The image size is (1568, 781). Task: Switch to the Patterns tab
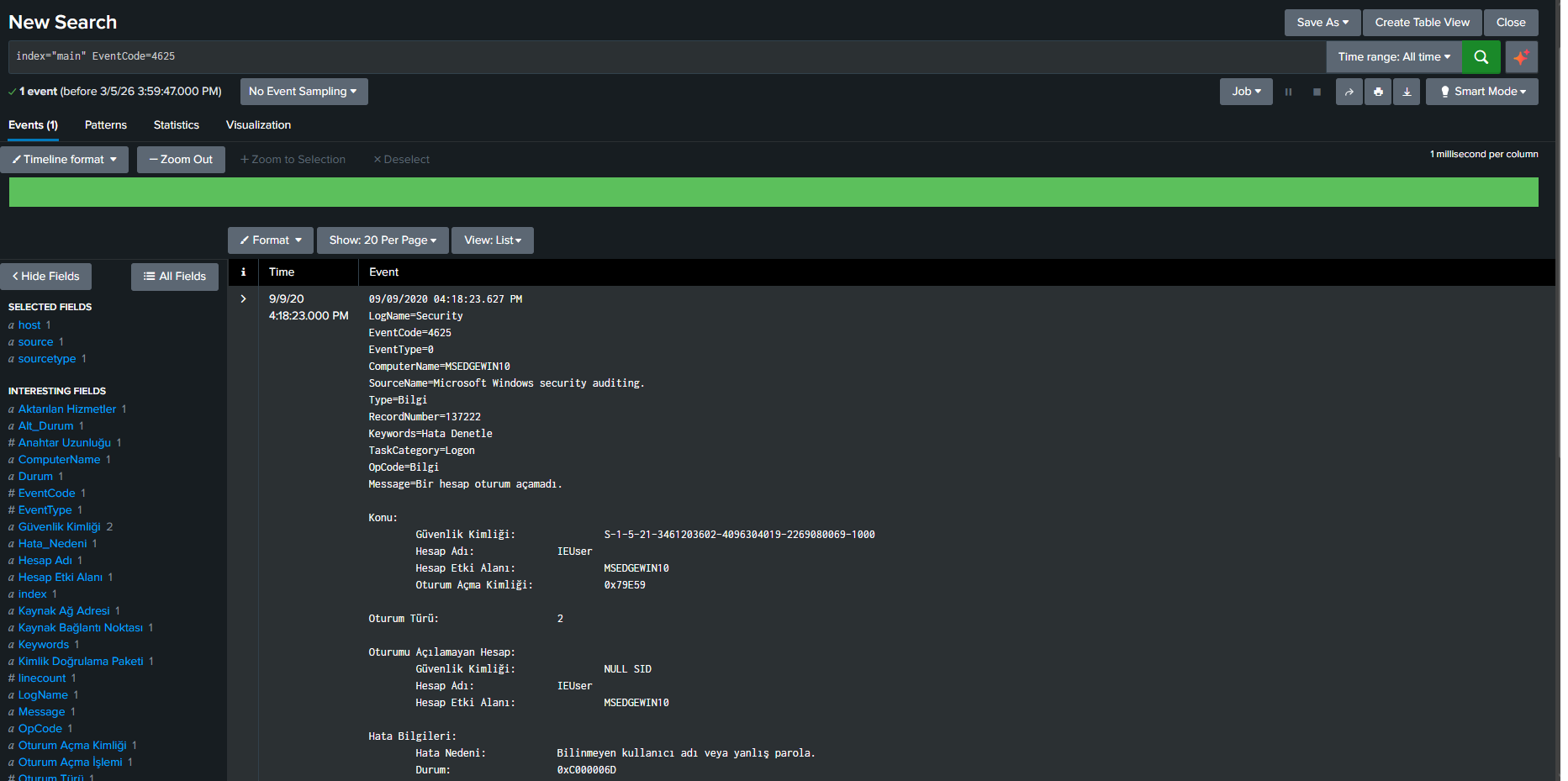pos(106,125)
